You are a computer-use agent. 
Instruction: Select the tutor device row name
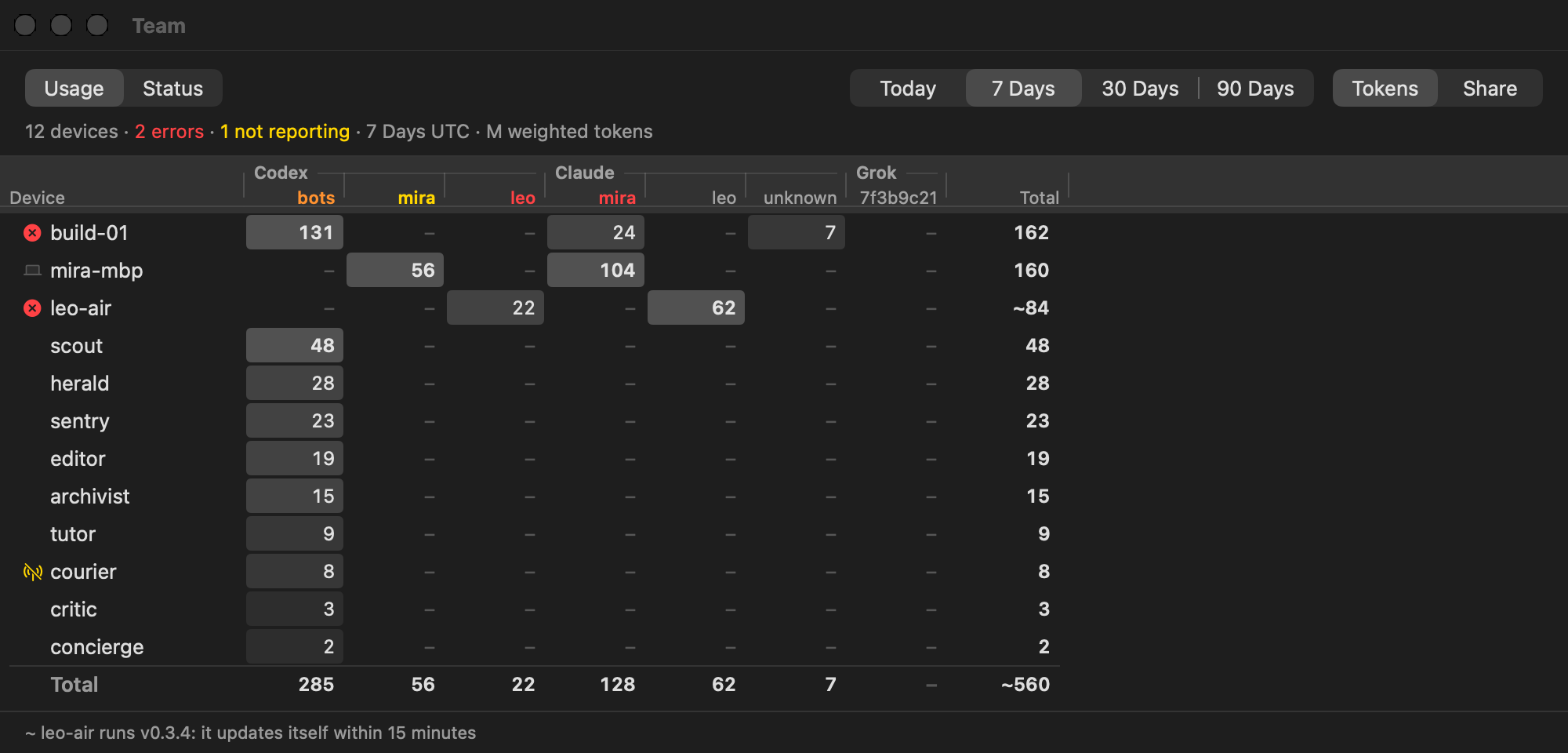tap(73, 534)
